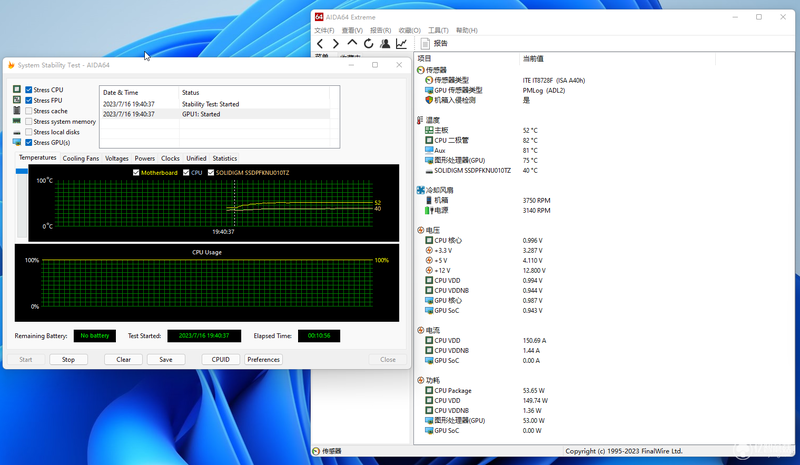
Task: Click the Elapsed Time 00:10:56 field
Action: click(319, 336)
